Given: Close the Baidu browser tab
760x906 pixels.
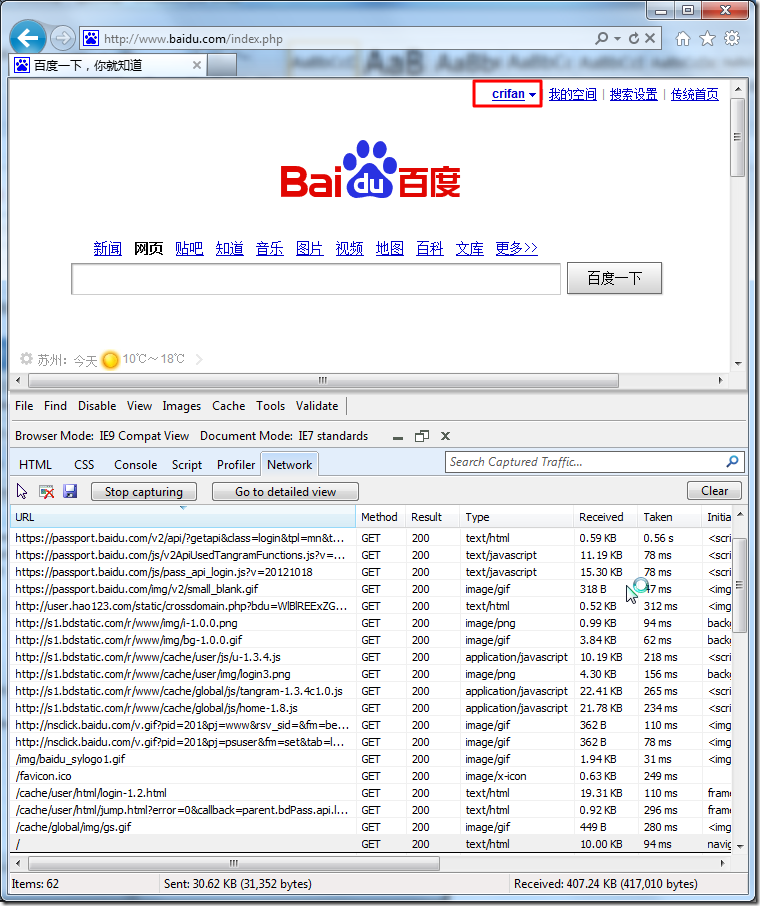Looking at the screenshot, I should click(197, 65).
